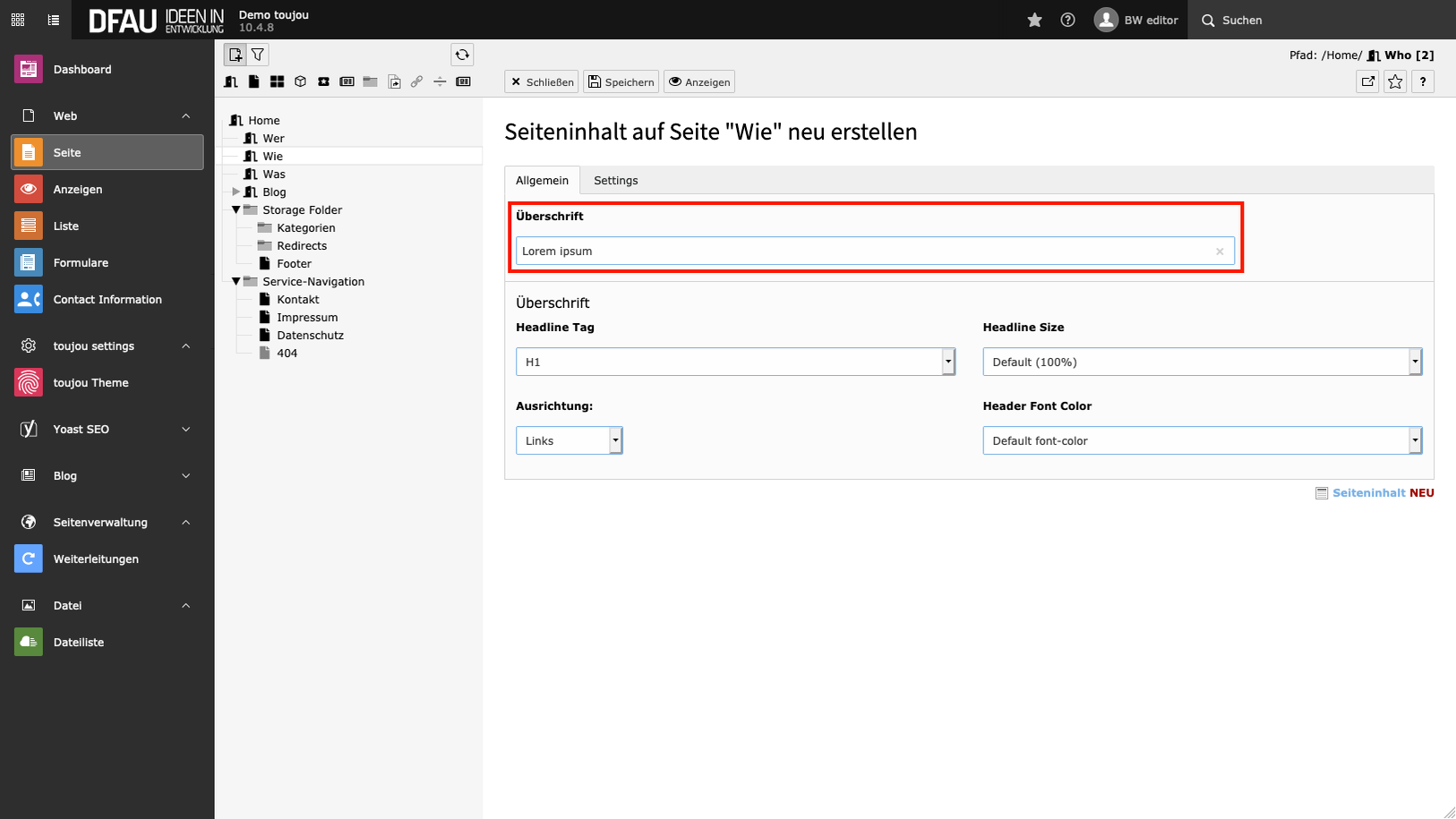Expand the Blog page tree node
Image resolution: width=1456 pixels, height=819 pixels.
(236, 192)
